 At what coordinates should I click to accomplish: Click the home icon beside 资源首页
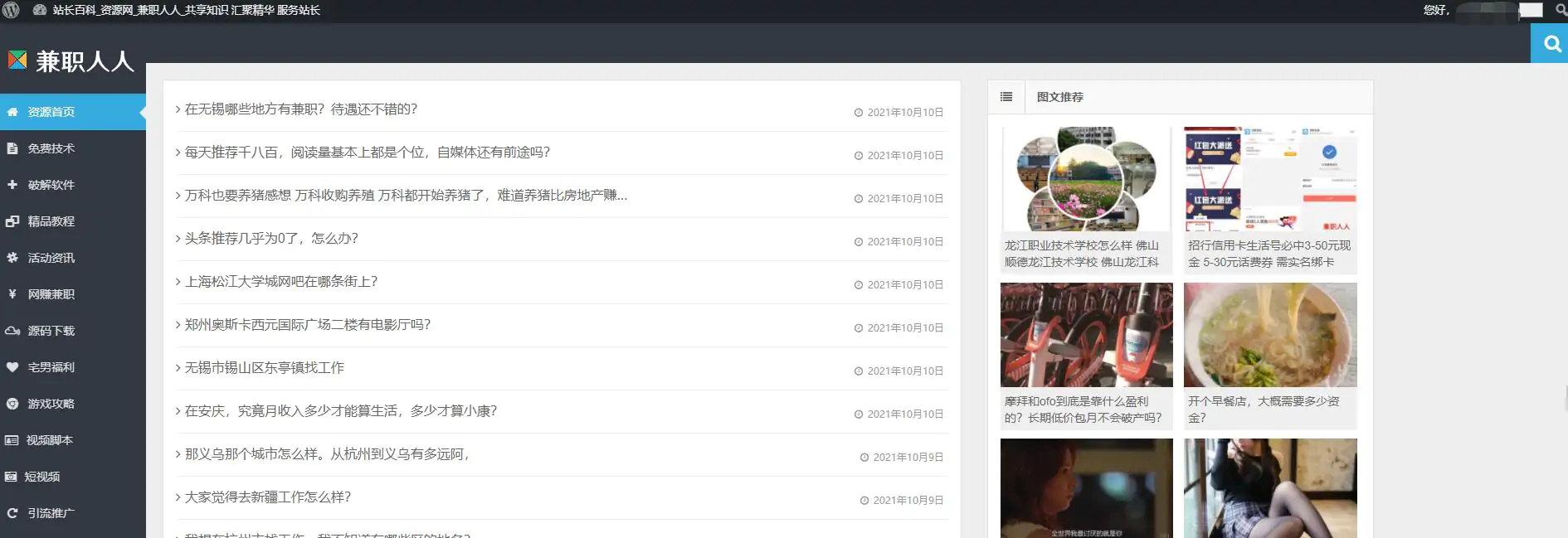[x=12, y=112]
